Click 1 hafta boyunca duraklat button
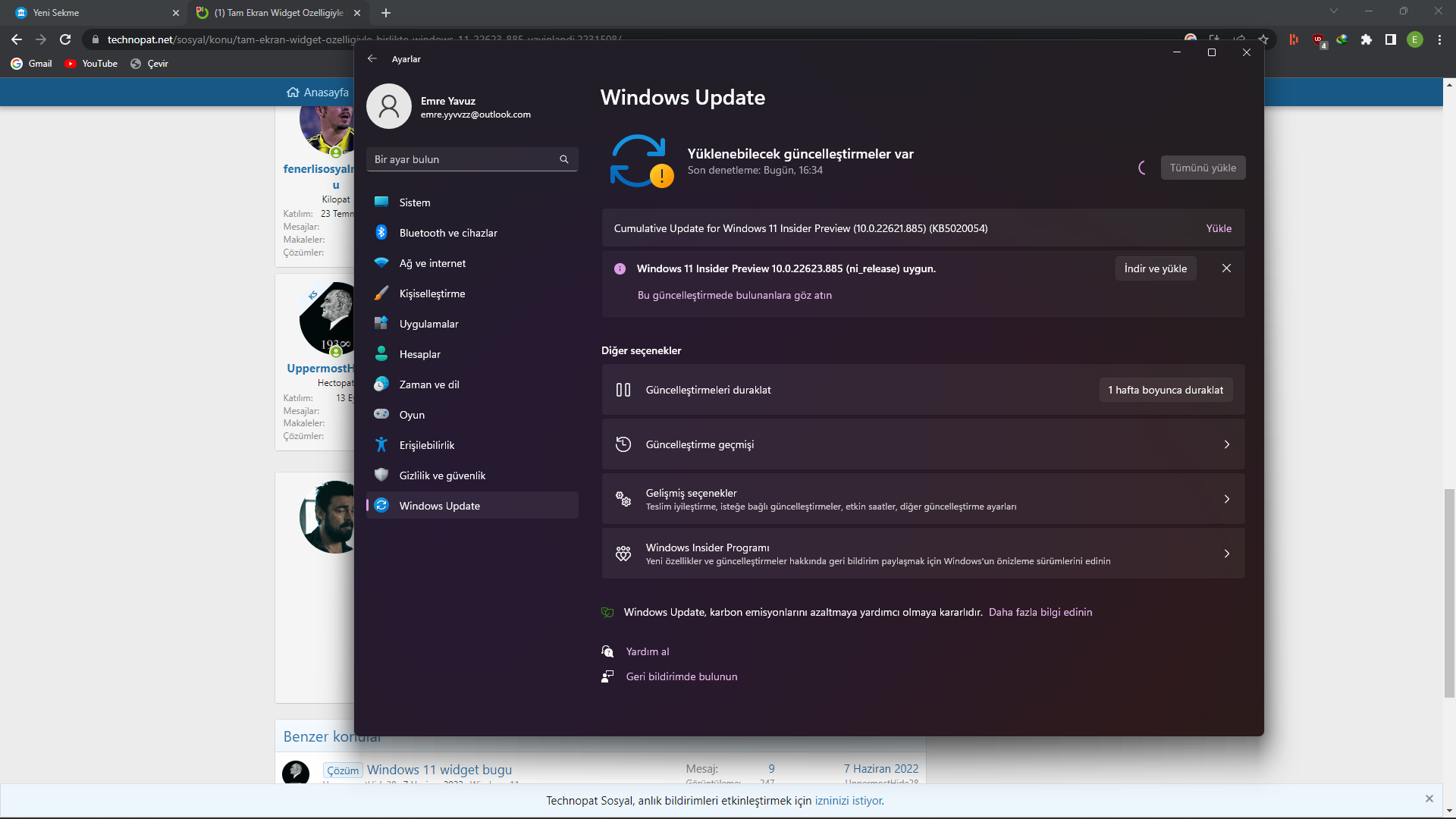Image resolution: width=1456 pixels, height=819 pixels. [1165, 390]
